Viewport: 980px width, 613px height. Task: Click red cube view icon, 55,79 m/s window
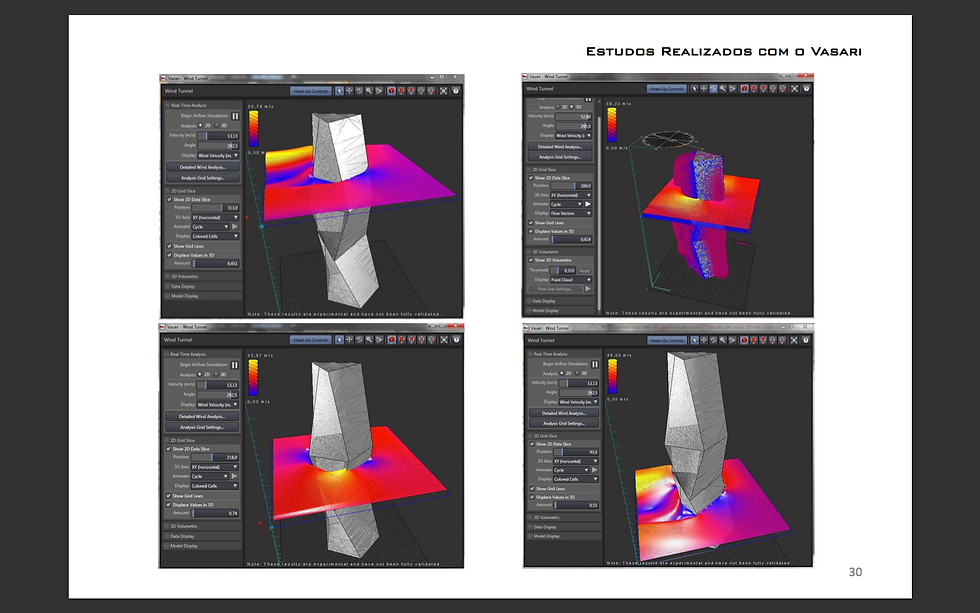coord(392,91)
